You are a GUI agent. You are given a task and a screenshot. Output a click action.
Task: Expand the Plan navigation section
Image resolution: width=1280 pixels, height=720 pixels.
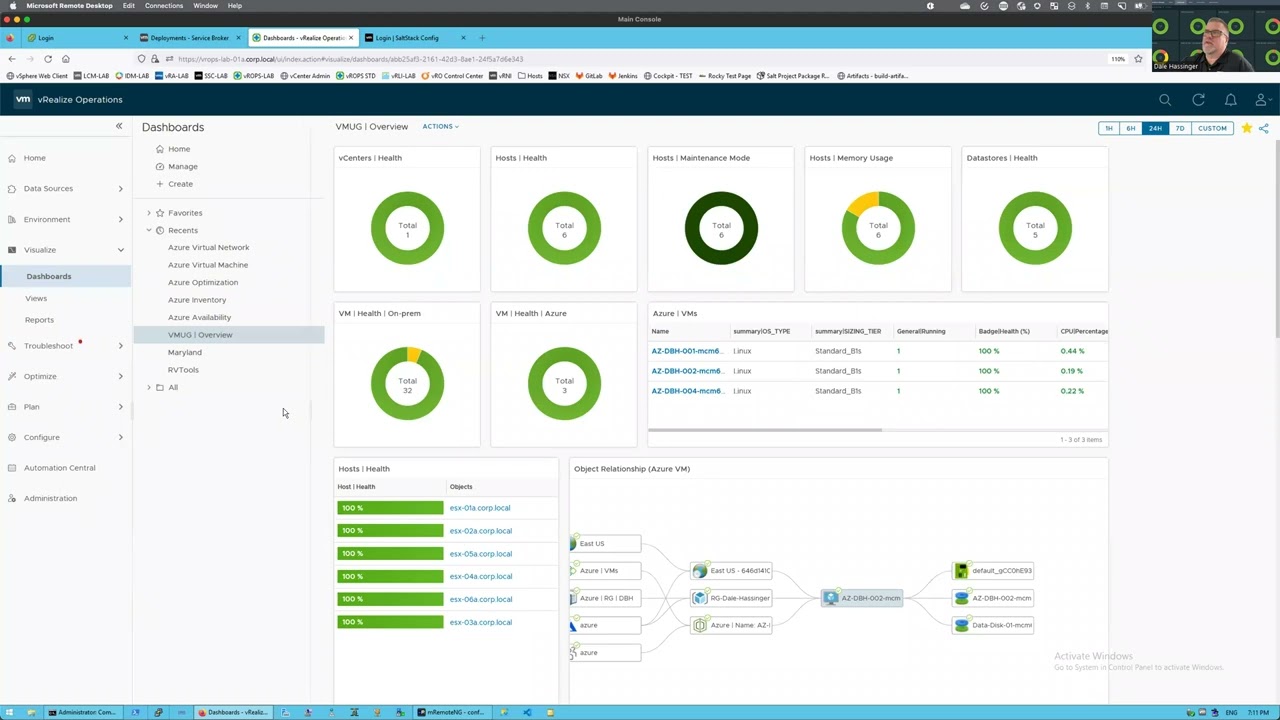[120, 407]
